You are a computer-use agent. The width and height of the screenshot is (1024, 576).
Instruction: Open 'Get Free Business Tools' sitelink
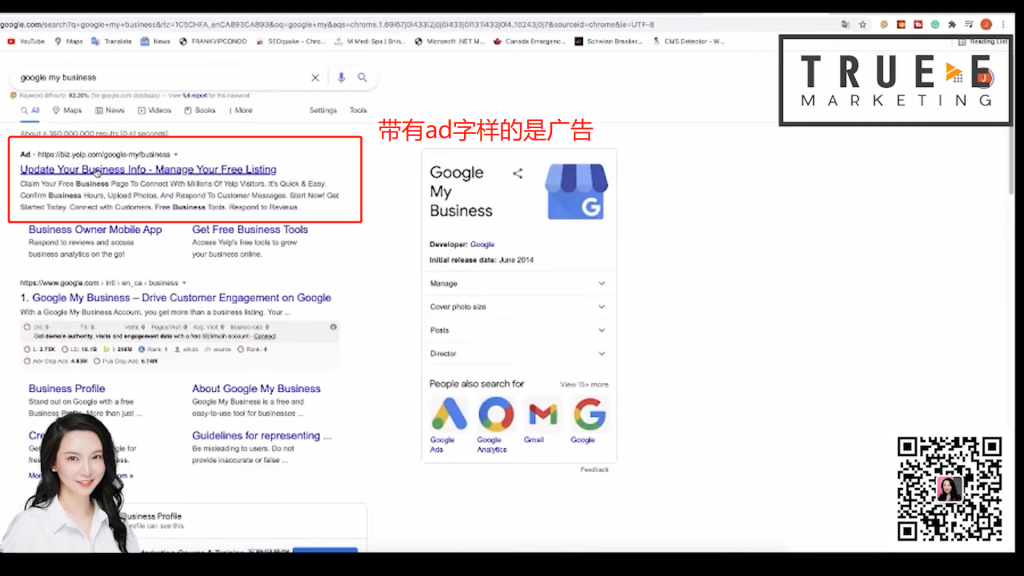(x=250, y=230)
